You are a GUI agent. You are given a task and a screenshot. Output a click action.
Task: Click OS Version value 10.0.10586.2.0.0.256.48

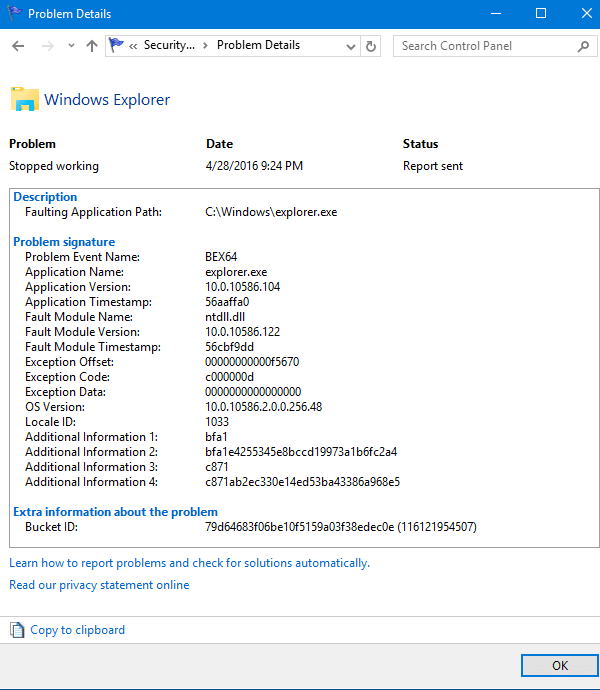tap(264, 407)
